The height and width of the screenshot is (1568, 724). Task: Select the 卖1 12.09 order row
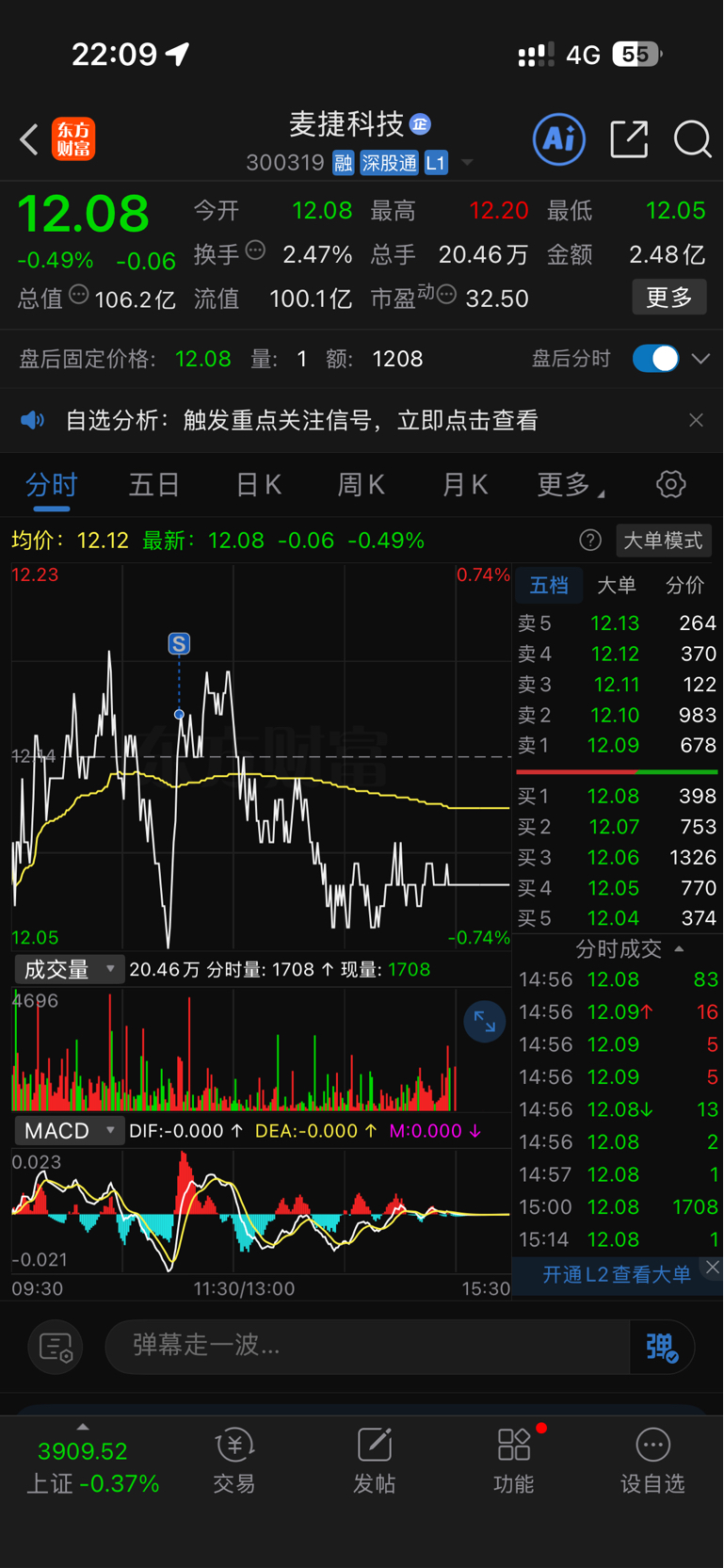tap(618, 746)
